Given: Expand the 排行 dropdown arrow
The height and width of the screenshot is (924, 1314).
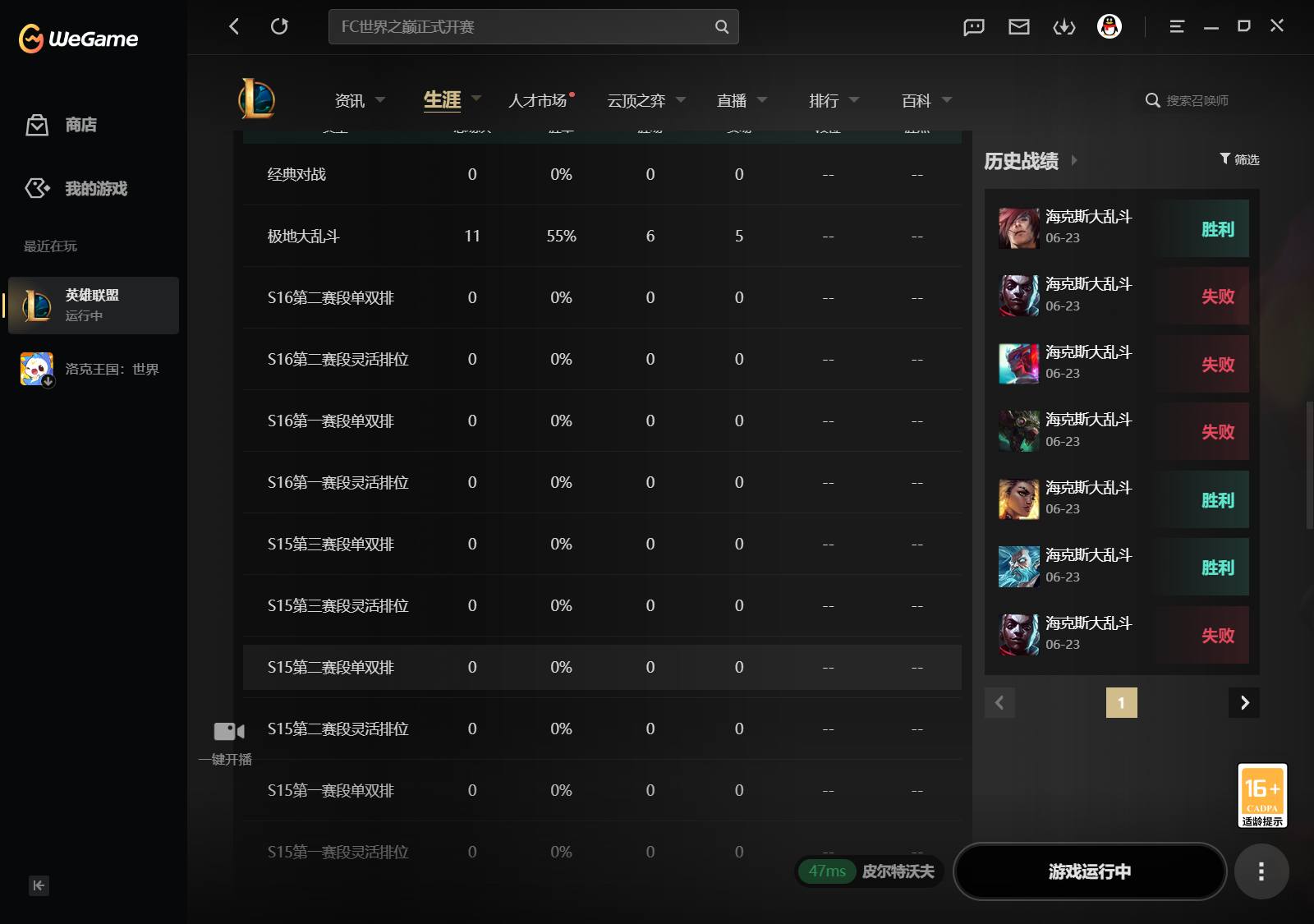Looking at the screenshot, I should click(x=854, y=100).
